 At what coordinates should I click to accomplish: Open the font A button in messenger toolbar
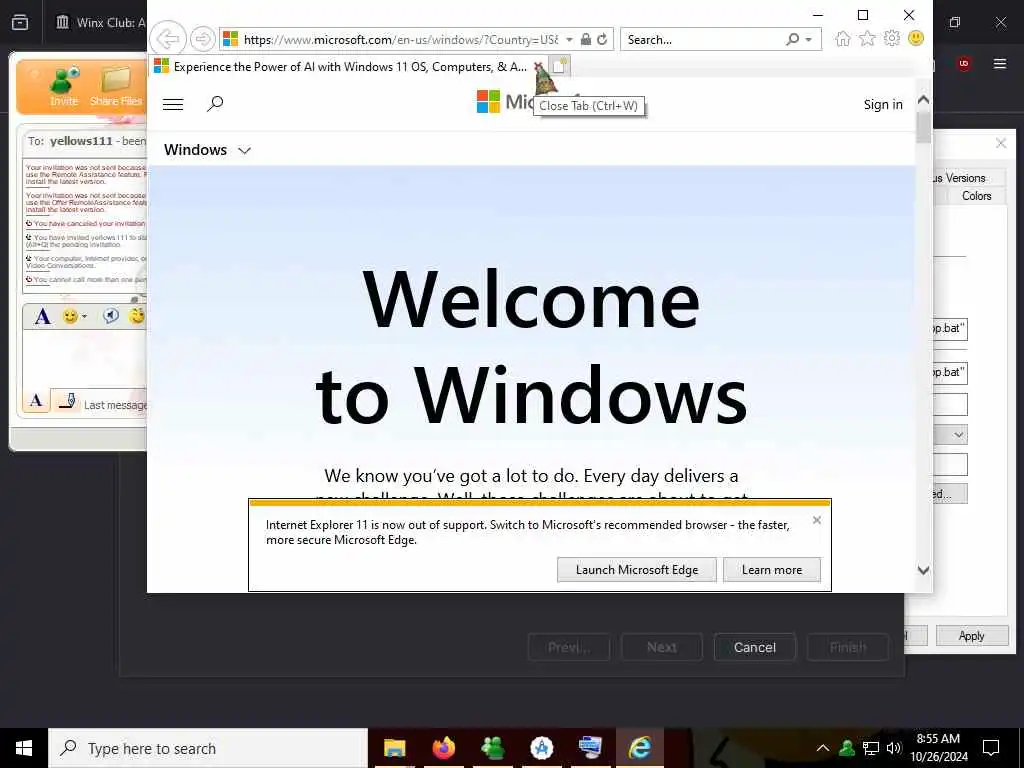click(x=42, y=317)
